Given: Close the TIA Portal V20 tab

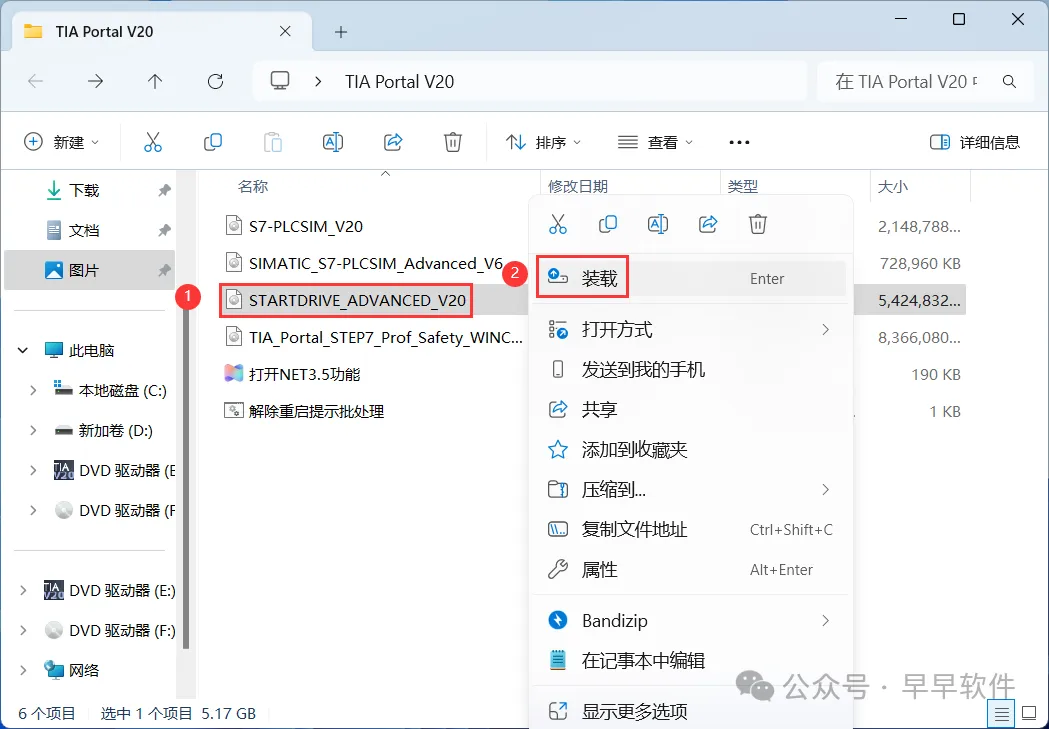Looking at the screenshot, I should pos(285,31).
